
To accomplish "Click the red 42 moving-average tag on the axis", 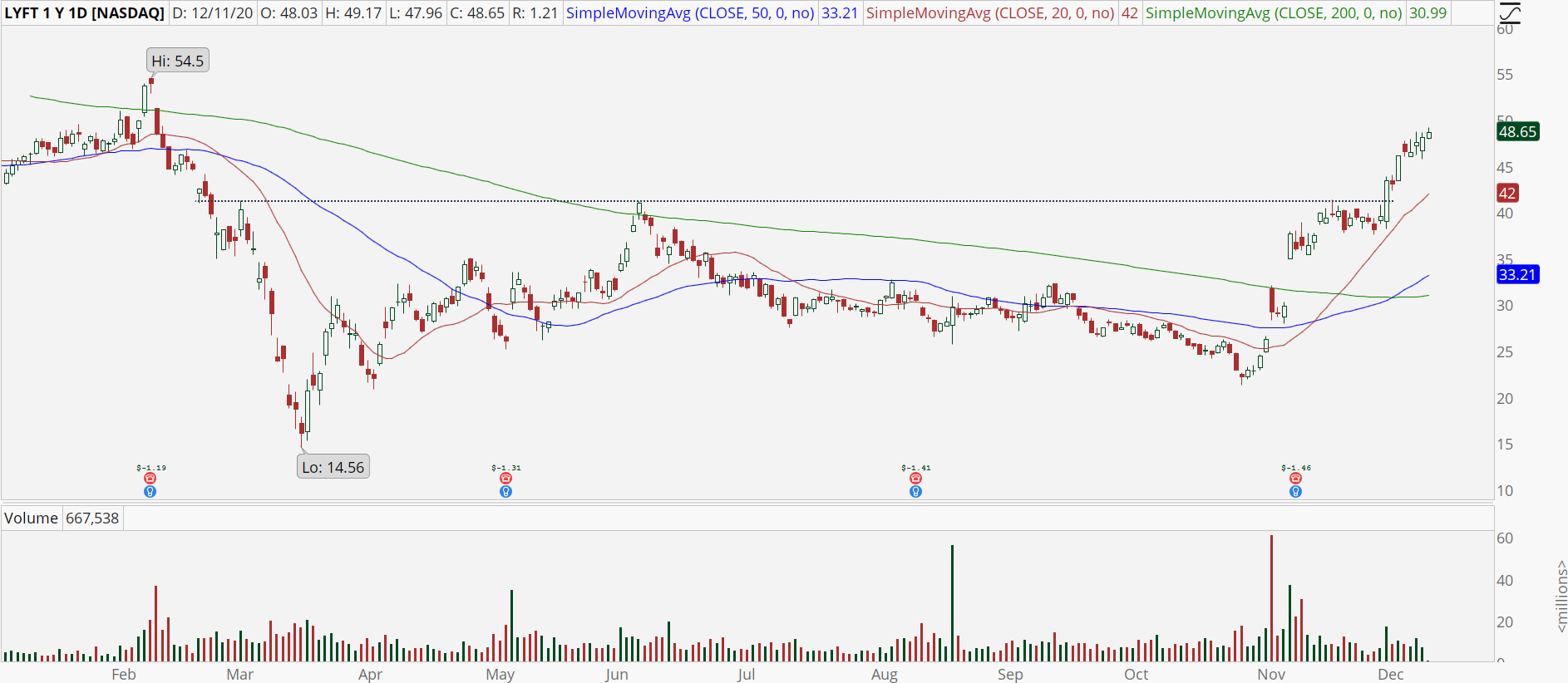I will (x=1507, y=193).
